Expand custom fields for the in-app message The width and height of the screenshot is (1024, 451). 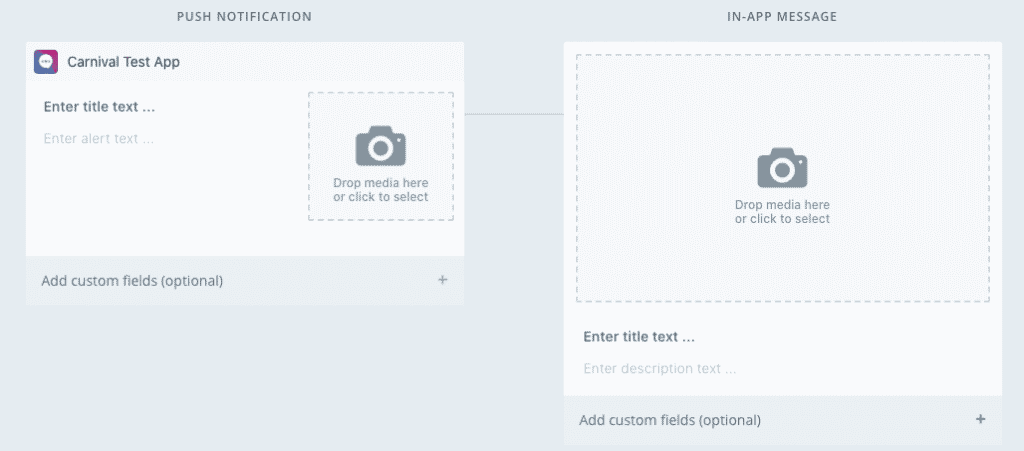pos(670,420)
